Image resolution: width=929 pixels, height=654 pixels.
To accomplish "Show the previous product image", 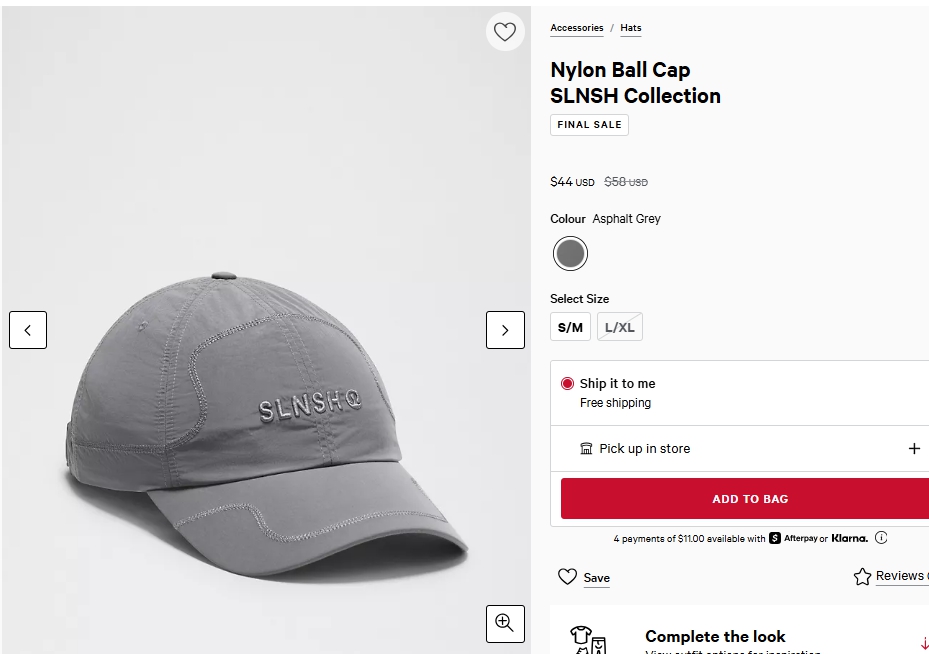I will click(28, 330).
